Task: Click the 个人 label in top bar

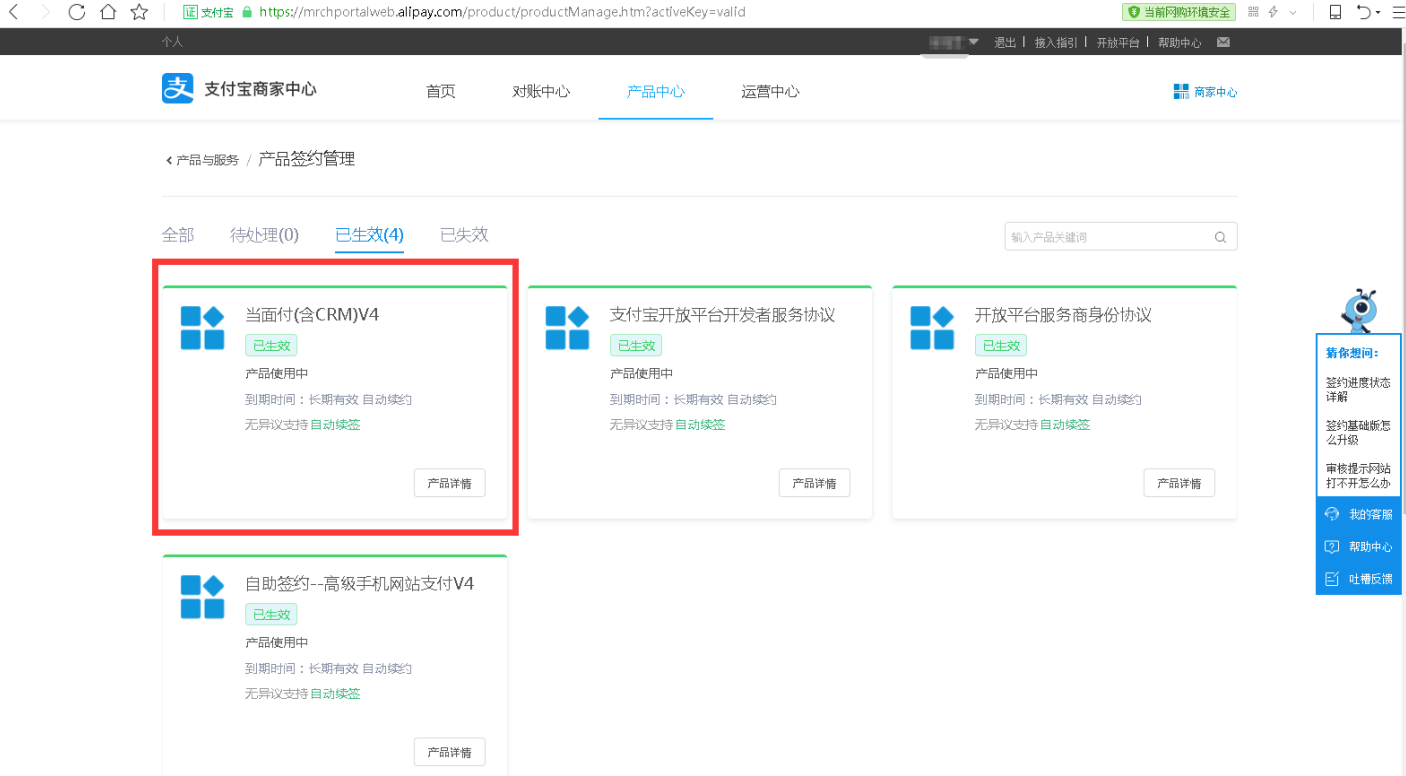Action: (172, 42)
